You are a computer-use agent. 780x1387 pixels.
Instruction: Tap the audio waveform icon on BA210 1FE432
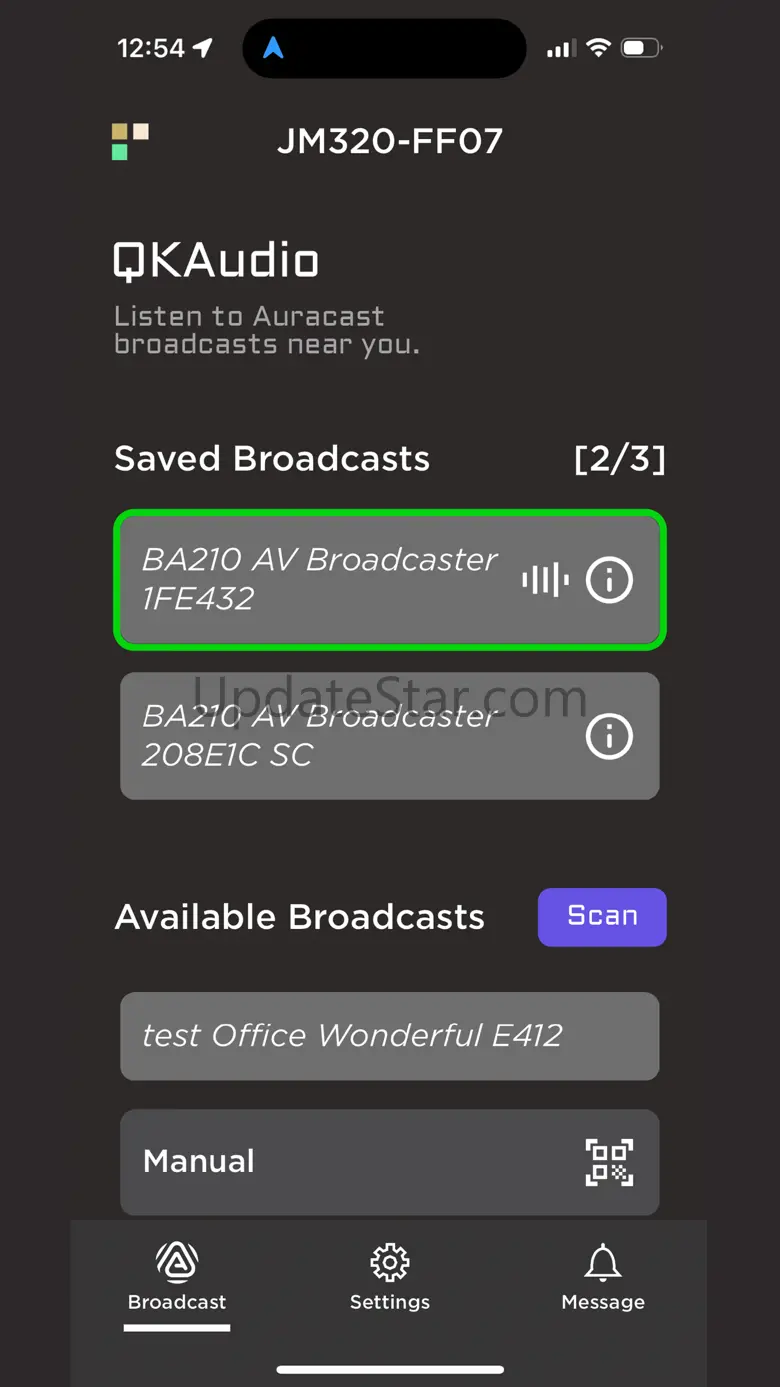(545, 579)
